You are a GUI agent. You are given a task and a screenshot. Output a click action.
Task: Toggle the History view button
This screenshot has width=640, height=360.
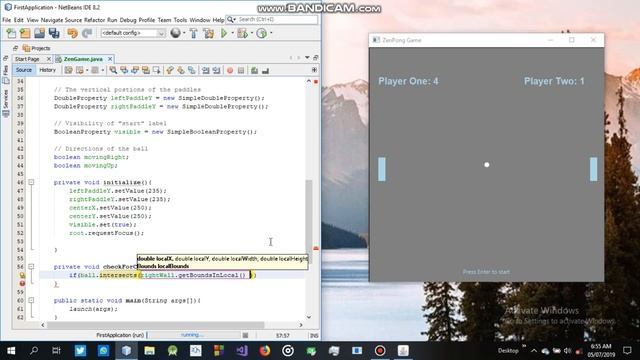pos(47,70)
